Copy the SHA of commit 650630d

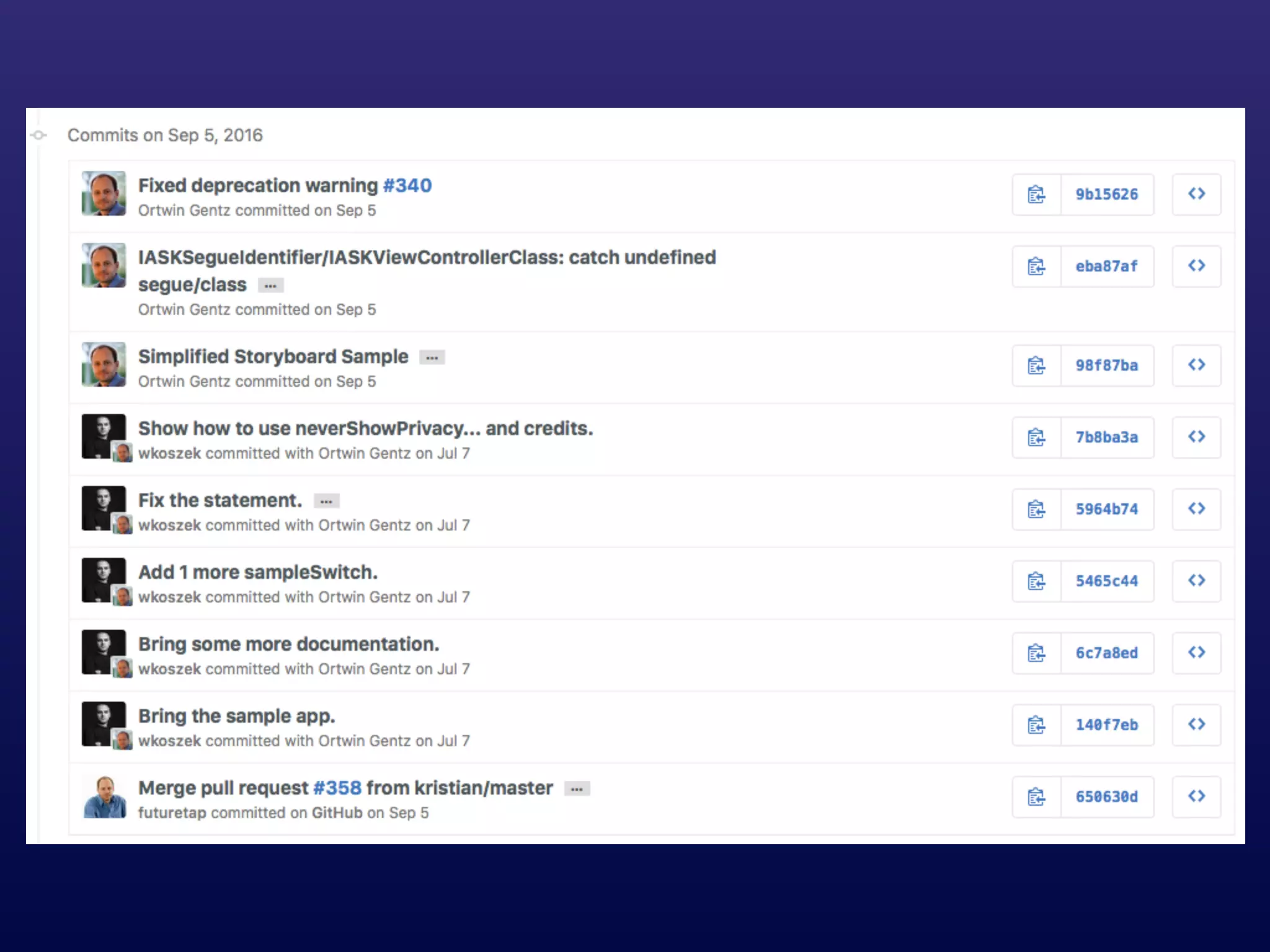(1036, 797)
